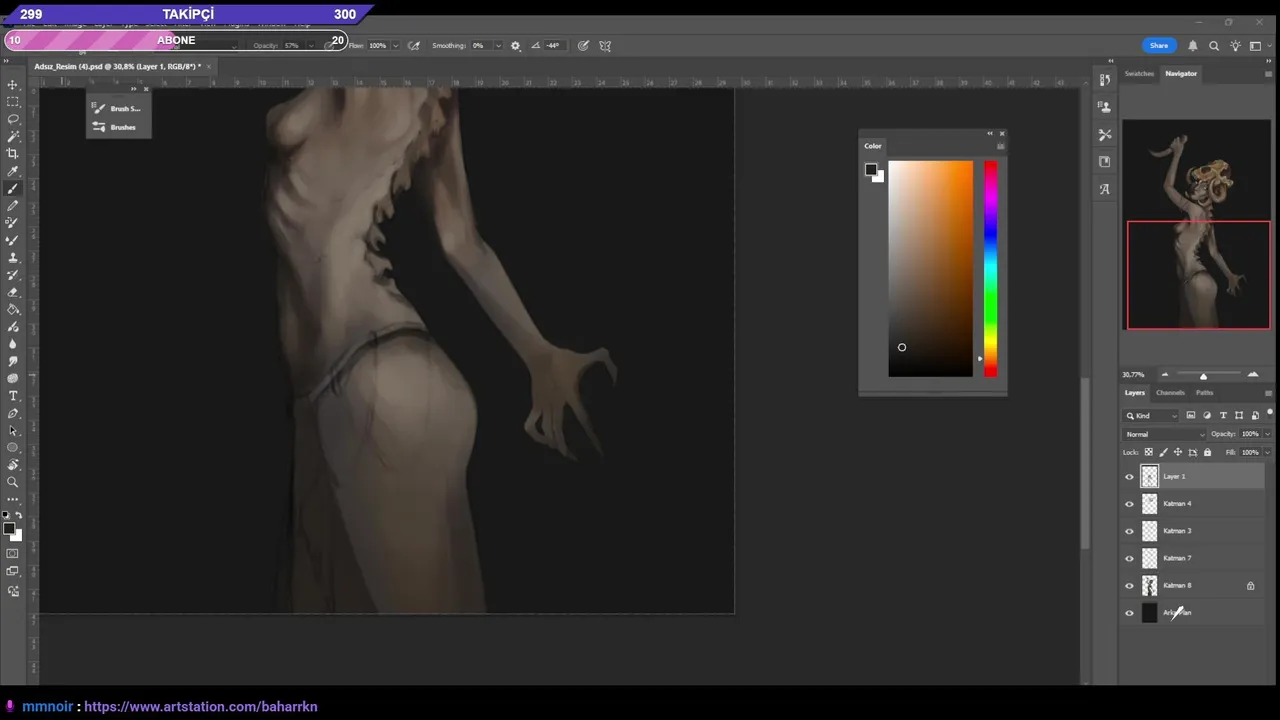Filter layers by adjustment type icon
This screenshot has height=720, width=1280.
[1207, 415]
